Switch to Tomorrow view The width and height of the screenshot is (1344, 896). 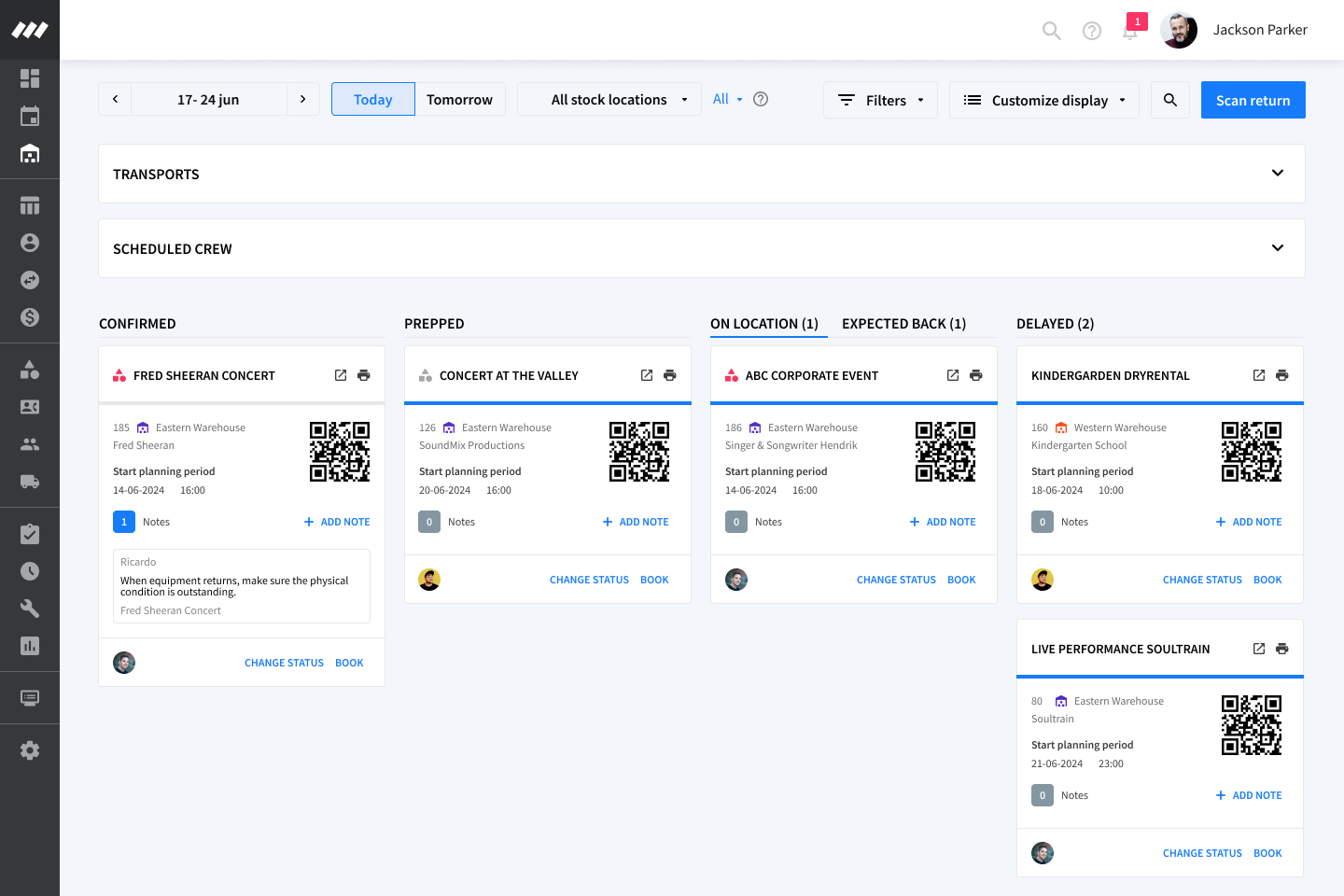[459, 100]
